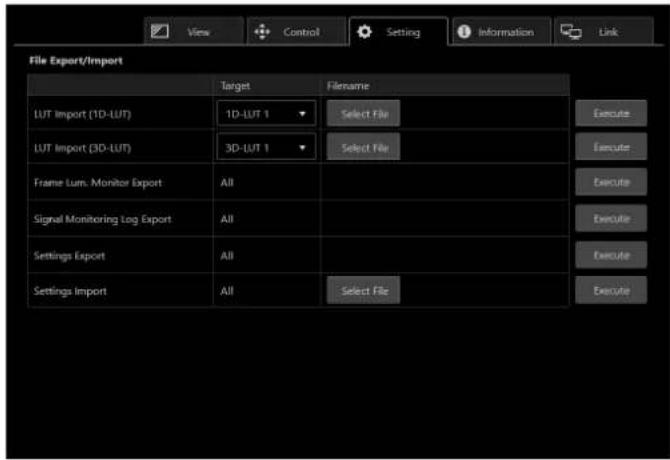Viewport: 670px width, 460px height.
Task: Click the All target for Frame Lum. Monitor Export
Action: 227,183
